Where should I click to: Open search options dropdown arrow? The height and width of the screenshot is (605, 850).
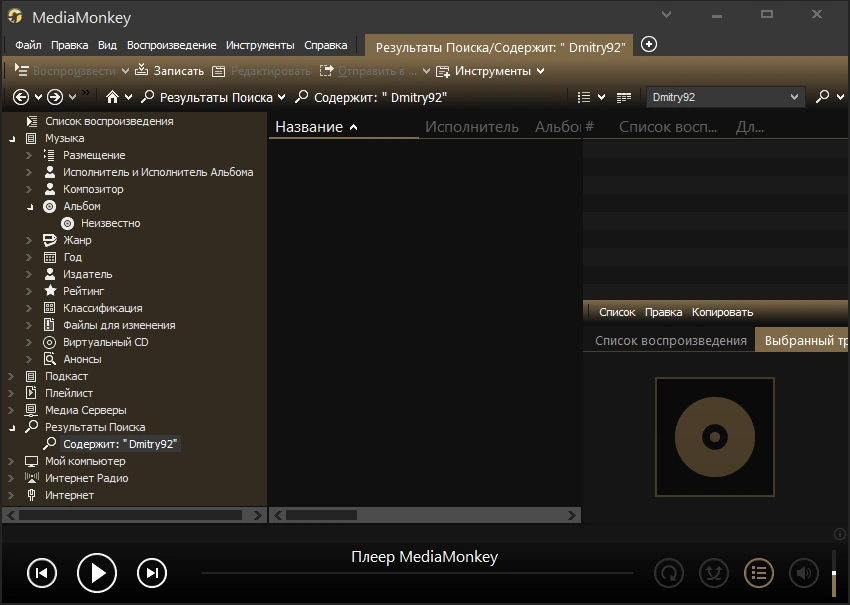[x=840, y=98]
